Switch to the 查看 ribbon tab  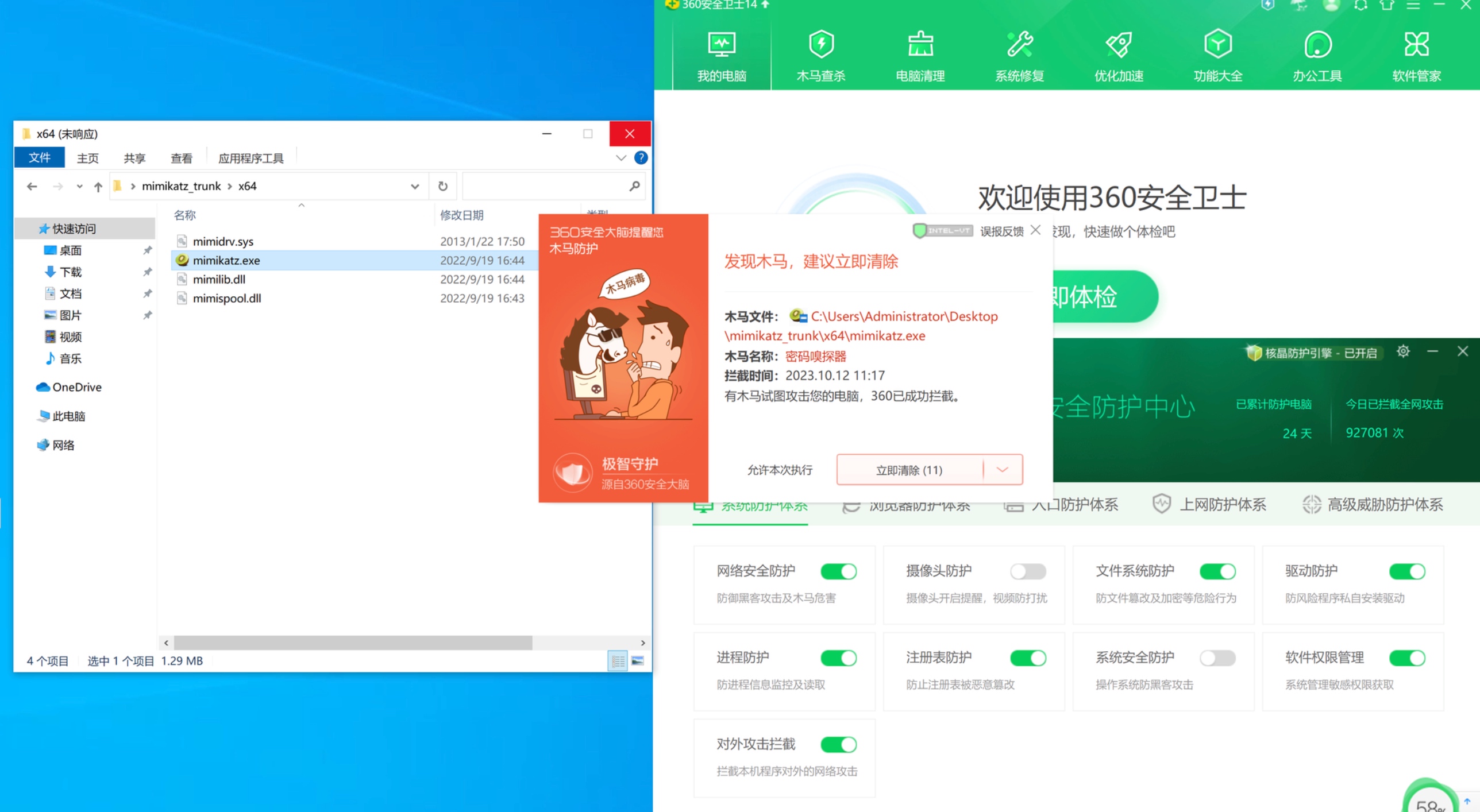coord(181,158)
